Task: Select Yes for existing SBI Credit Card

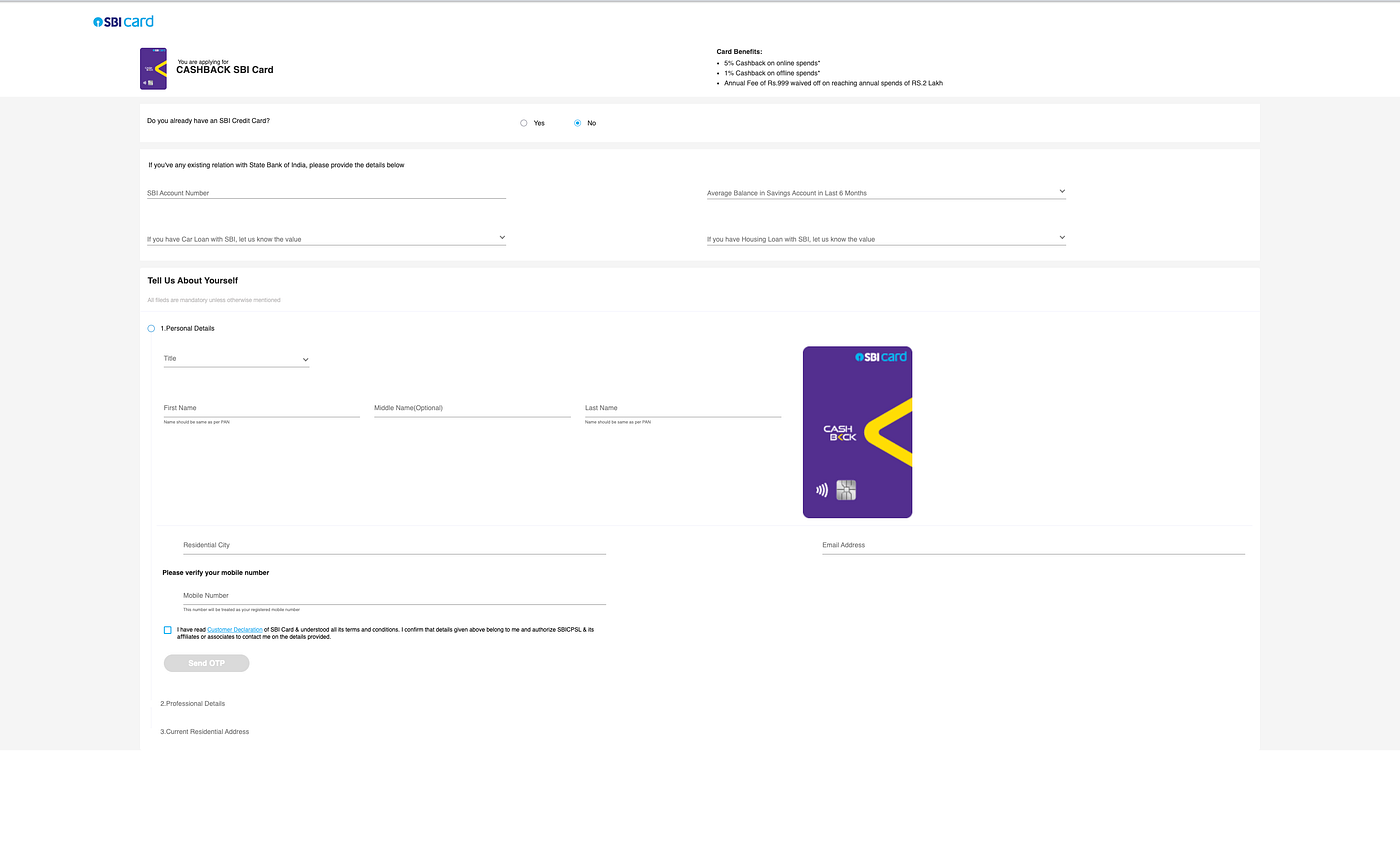Action: 524,123
